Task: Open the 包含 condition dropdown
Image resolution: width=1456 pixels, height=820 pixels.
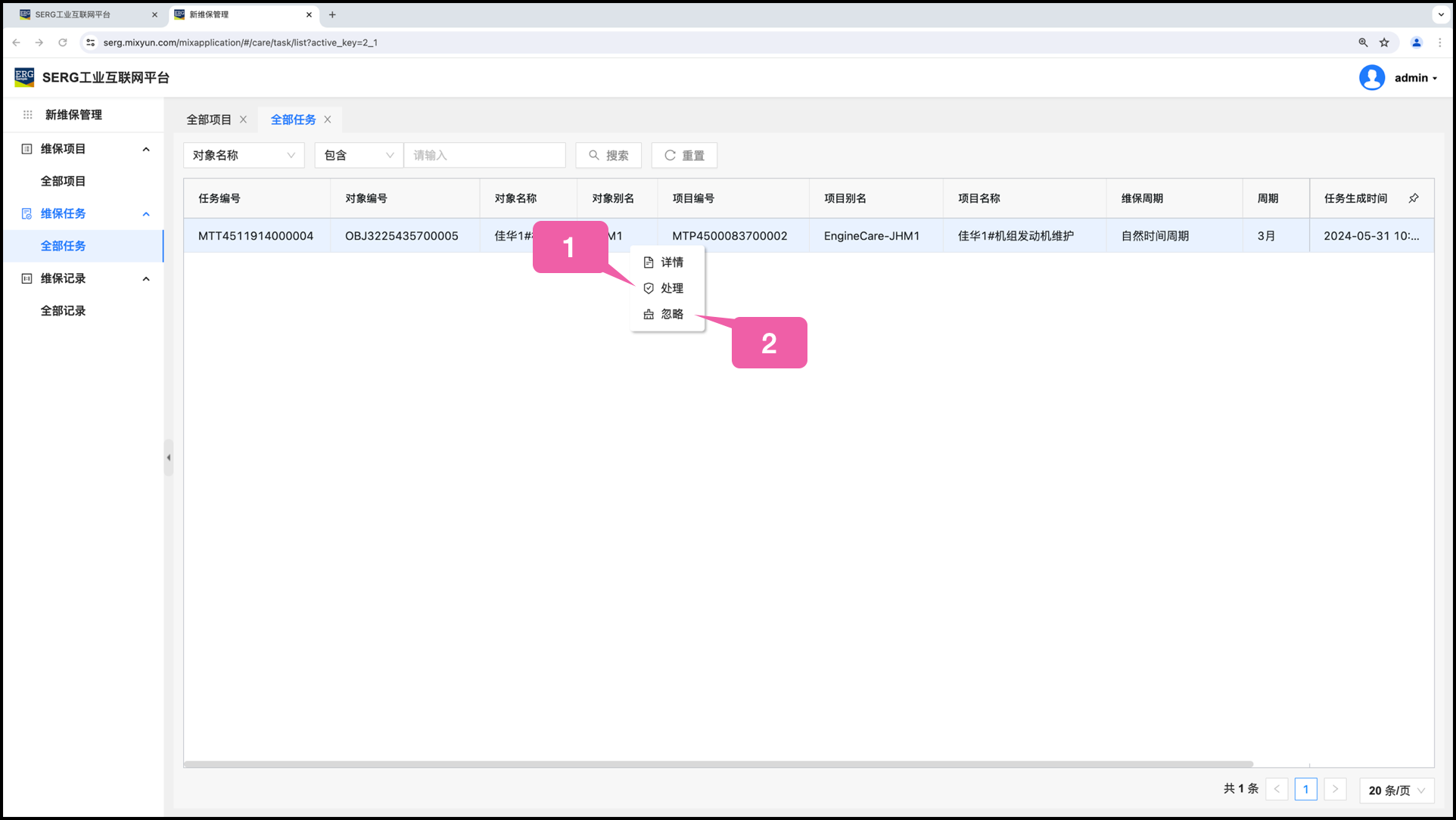Action: tap(359, 155)
